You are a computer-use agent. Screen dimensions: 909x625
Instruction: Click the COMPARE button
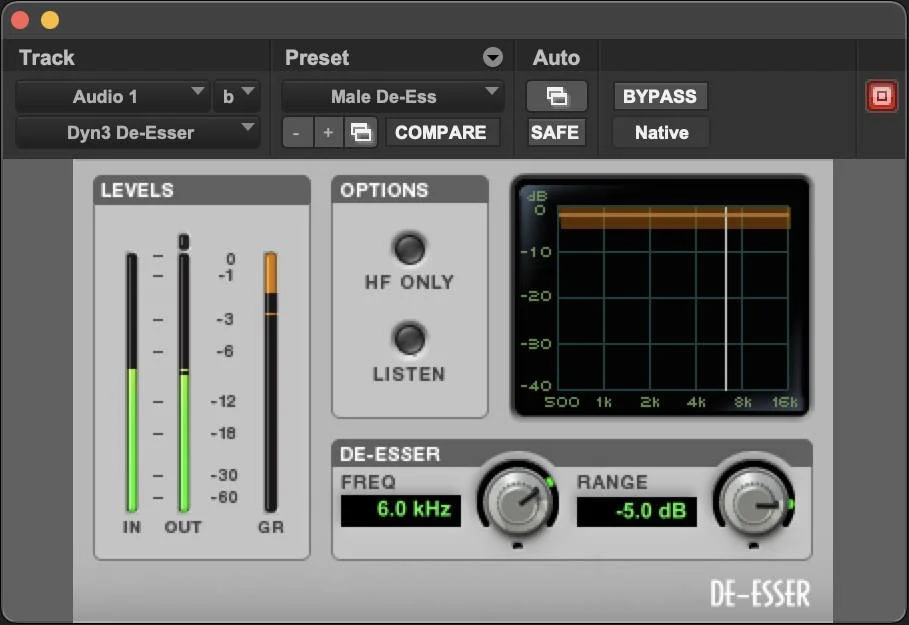click(x=441, y=133)
